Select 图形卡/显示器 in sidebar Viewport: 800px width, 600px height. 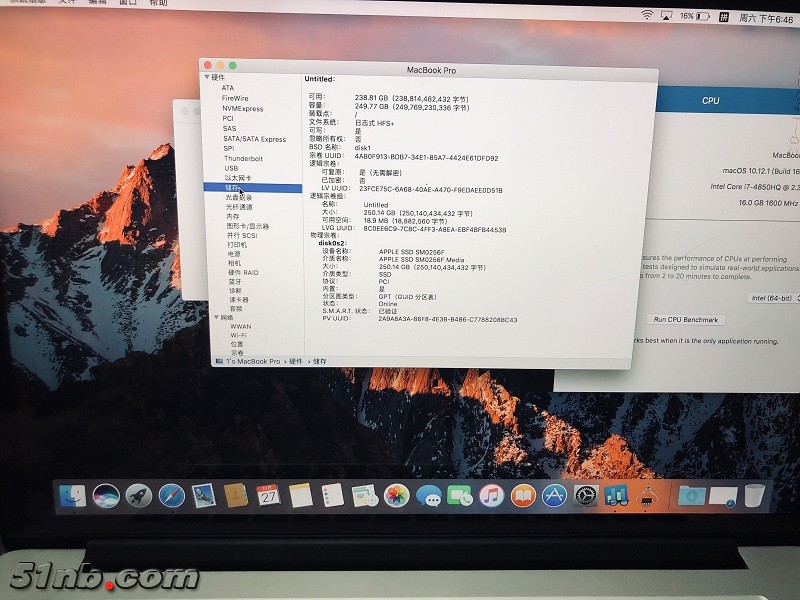(247, 226)
